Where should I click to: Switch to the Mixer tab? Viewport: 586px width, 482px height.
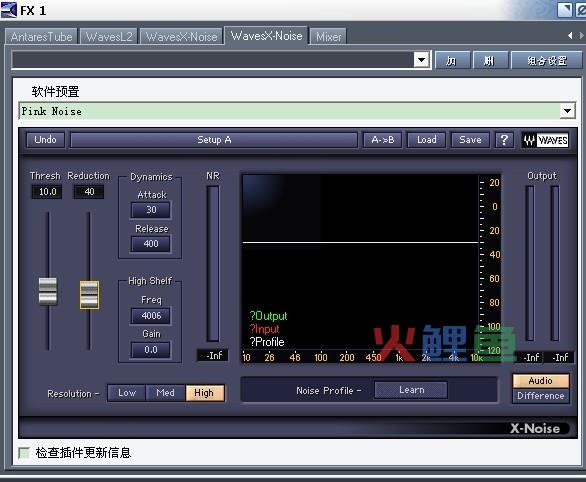click(x=329, y=37)
